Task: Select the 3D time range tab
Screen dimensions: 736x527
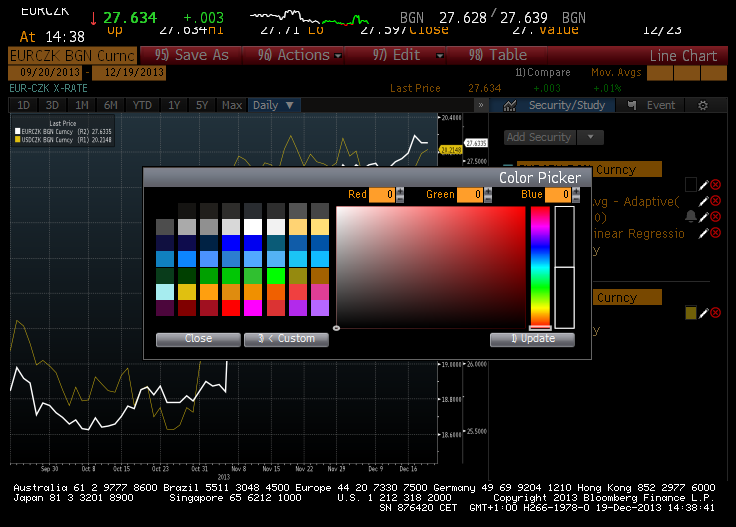Action: point(52,105)
